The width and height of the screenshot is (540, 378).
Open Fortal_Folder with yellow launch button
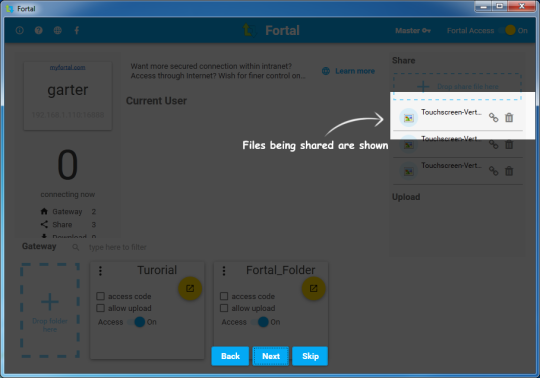coord(313,288)
